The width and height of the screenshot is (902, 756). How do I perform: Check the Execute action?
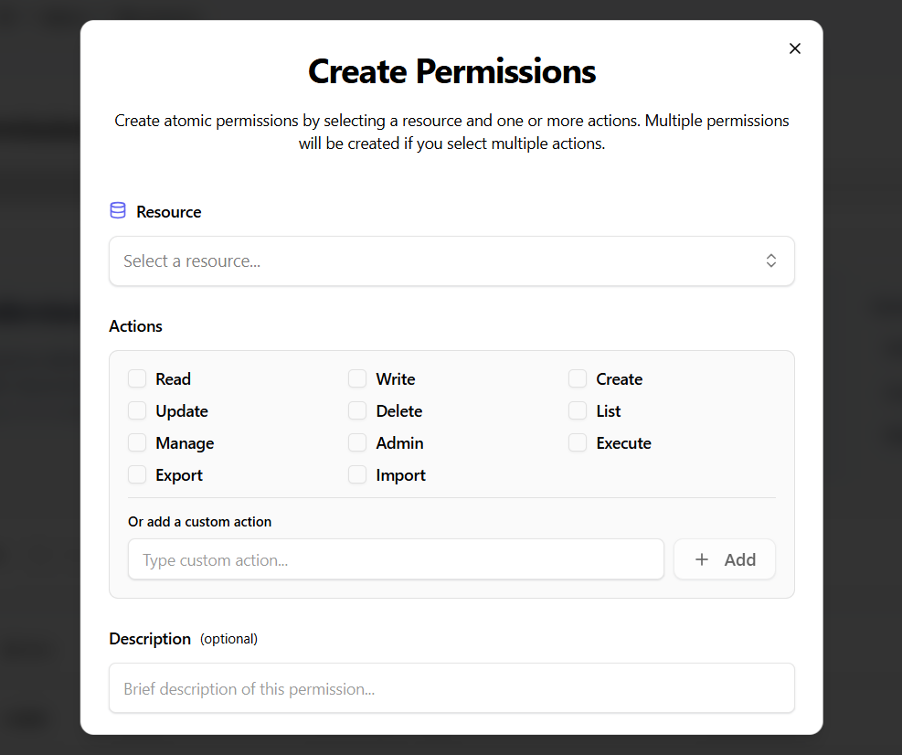click(577, 443)
